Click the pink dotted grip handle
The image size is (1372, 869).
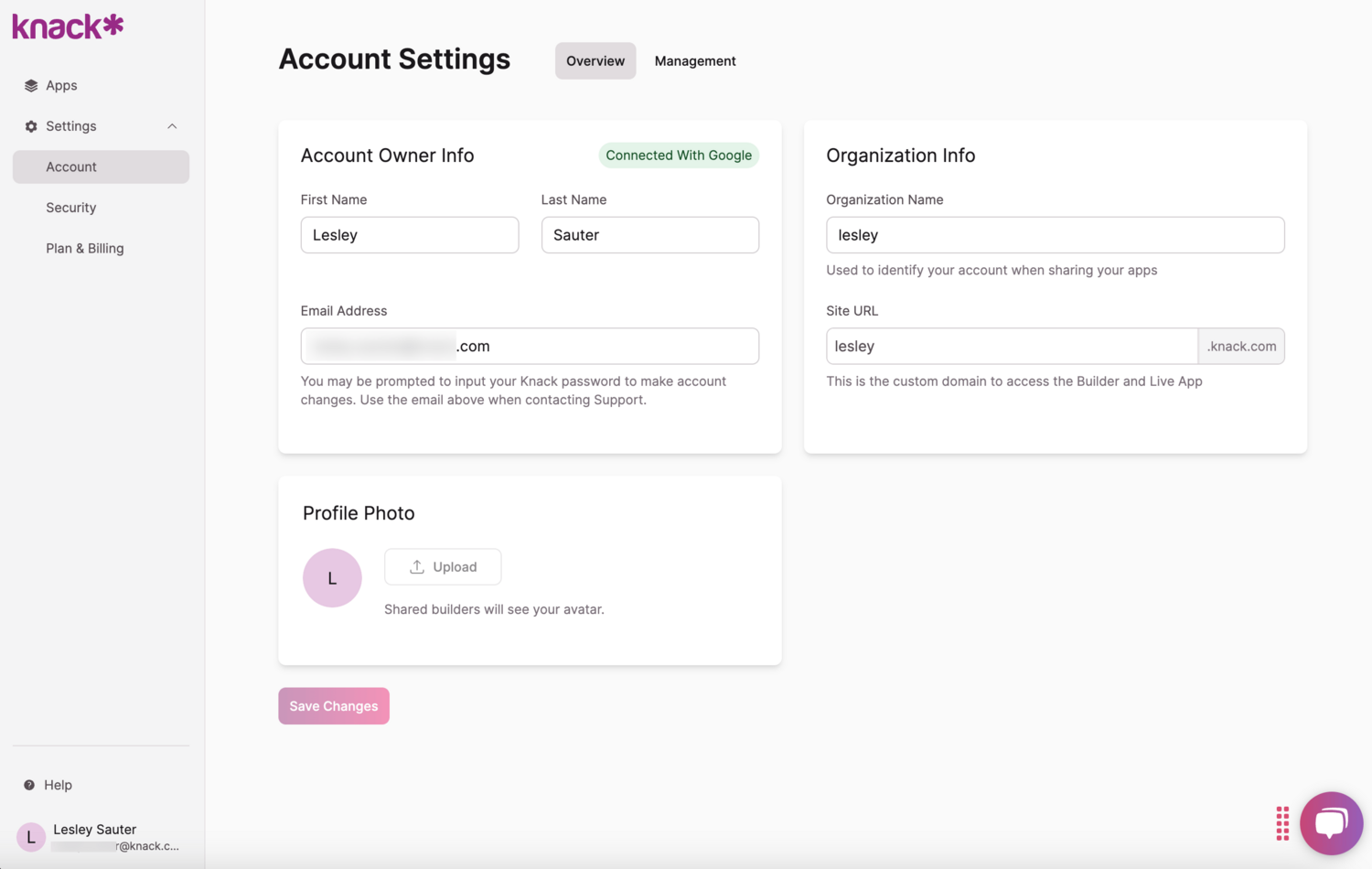[x=1282, y=823]
